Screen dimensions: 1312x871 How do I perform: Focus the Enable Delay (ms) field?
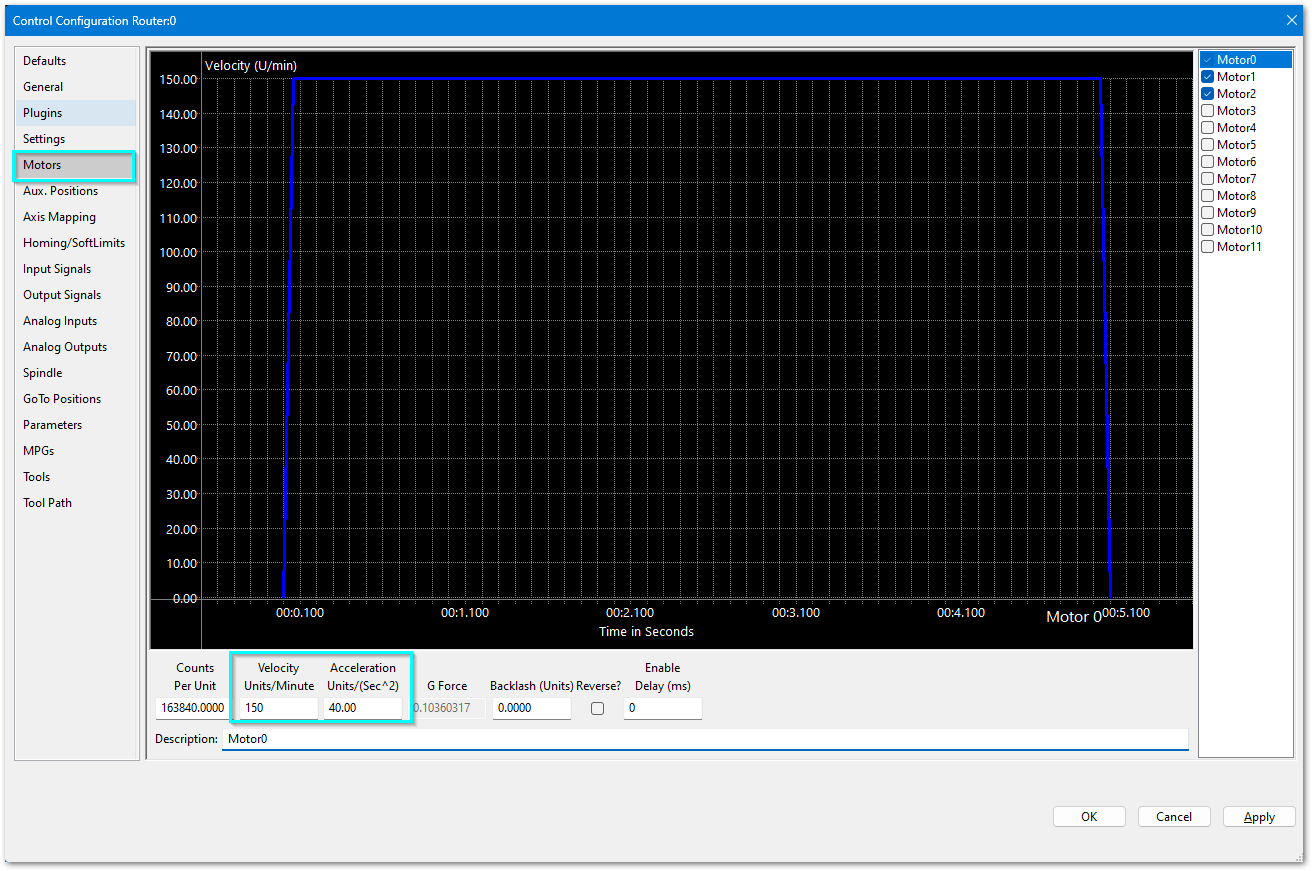[x=662, y=708]
